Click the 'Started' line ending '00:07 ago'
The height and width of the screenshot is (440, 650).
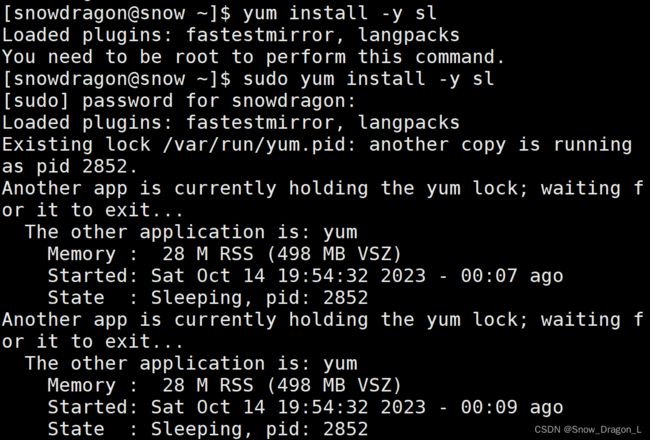point(306,276)
